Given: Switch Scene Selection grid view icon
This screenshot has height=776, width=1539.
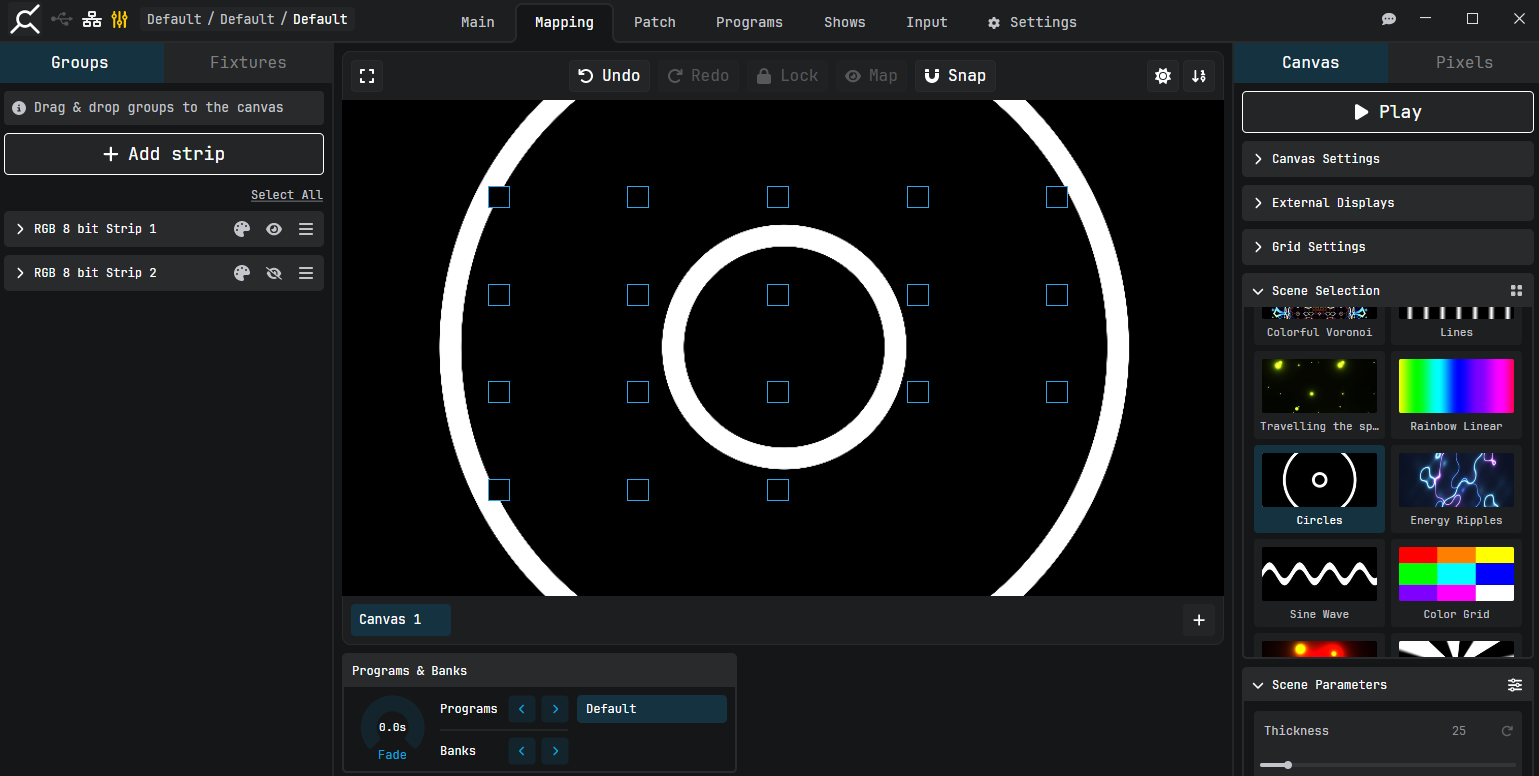Looking at the screenshot, I should (x=1516, y=291).
